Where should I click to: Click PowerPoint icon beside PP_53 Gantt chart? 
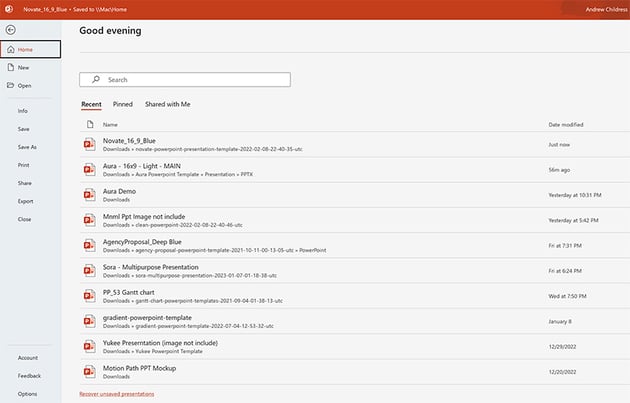[x=89, y=295]
